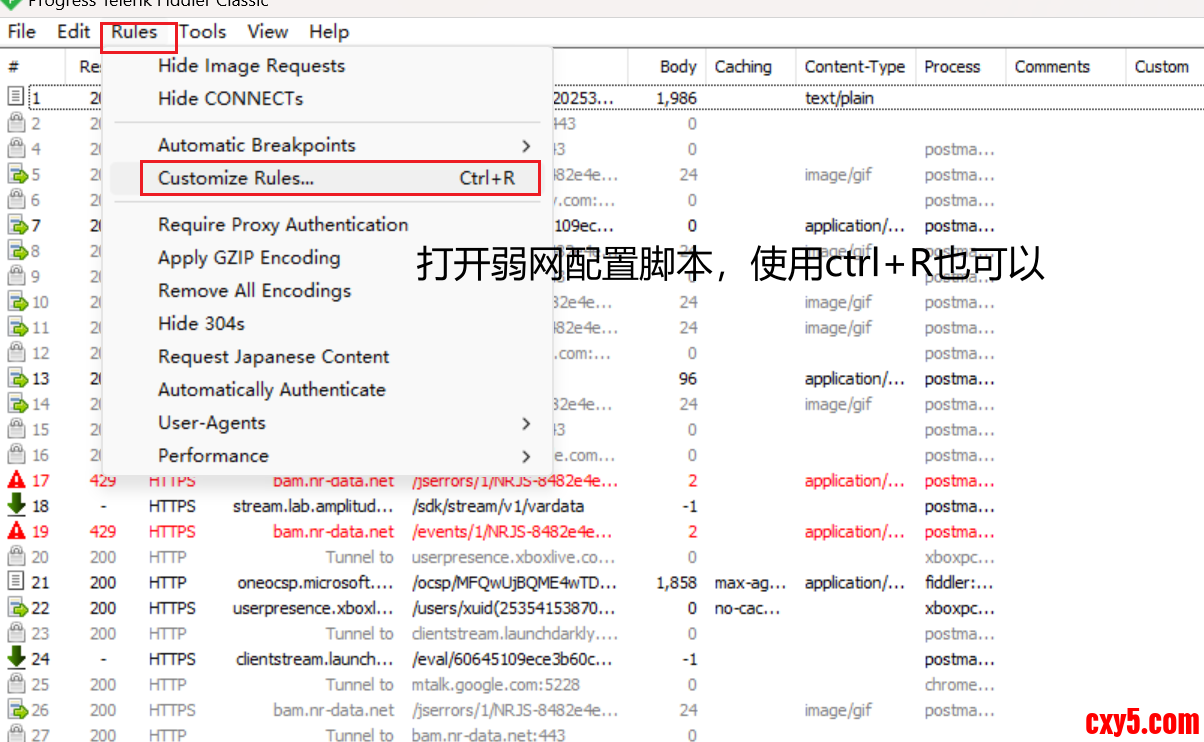The width and height of the screenshot is (1204, 742).
Task: Select session 8 green arrow icon
Action: tap(17, 251)
